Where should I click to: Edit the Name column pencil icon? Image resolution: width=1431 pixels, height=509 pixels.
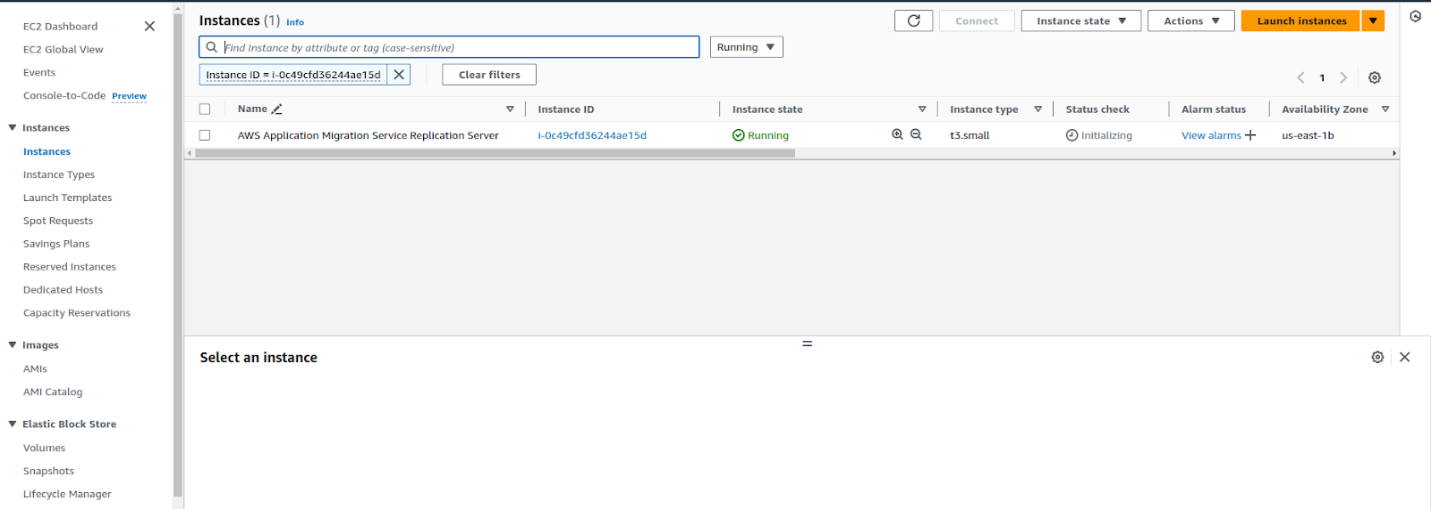coord(277,109)
